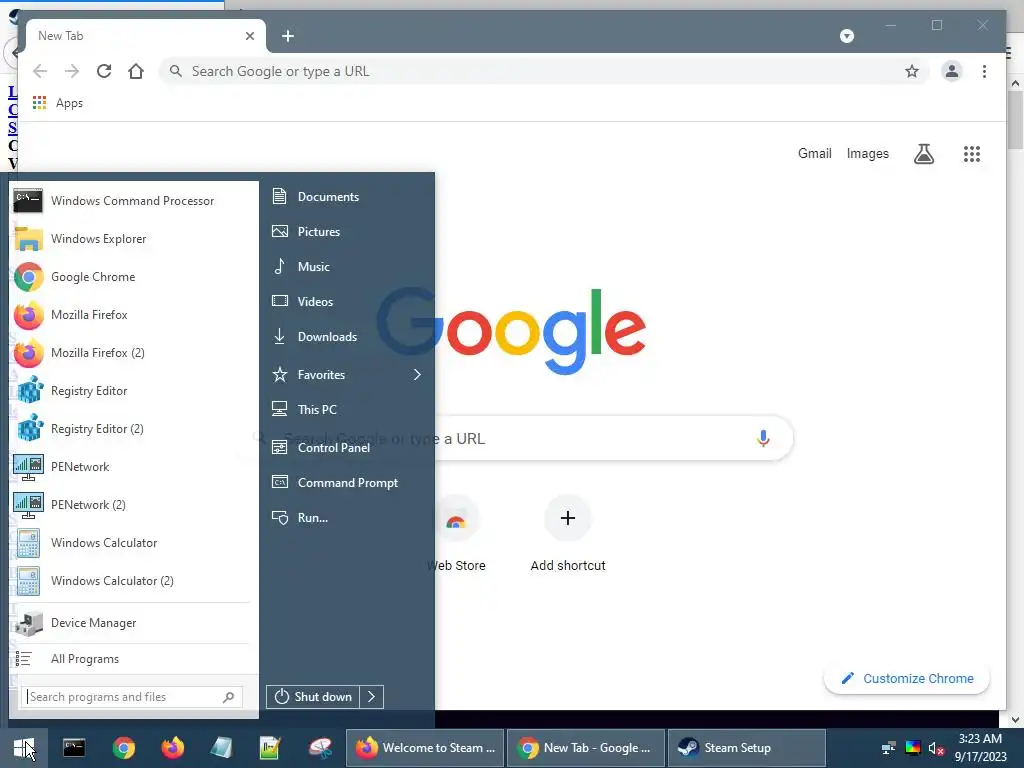The width and height of the screenshot is (1024, 768).
Task: Click Chrome back arrow
Action: point(40,71)
